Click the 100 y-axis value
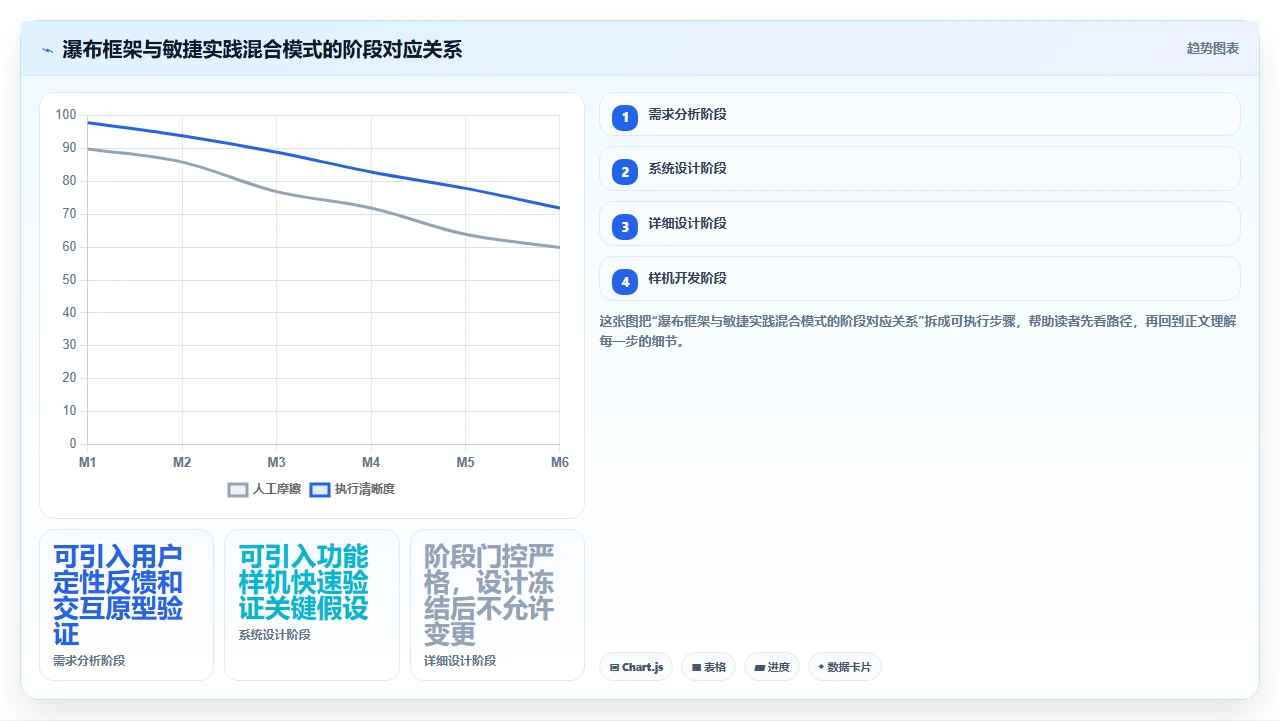This screenshot has height=721, width=1280. pos(66,115)
